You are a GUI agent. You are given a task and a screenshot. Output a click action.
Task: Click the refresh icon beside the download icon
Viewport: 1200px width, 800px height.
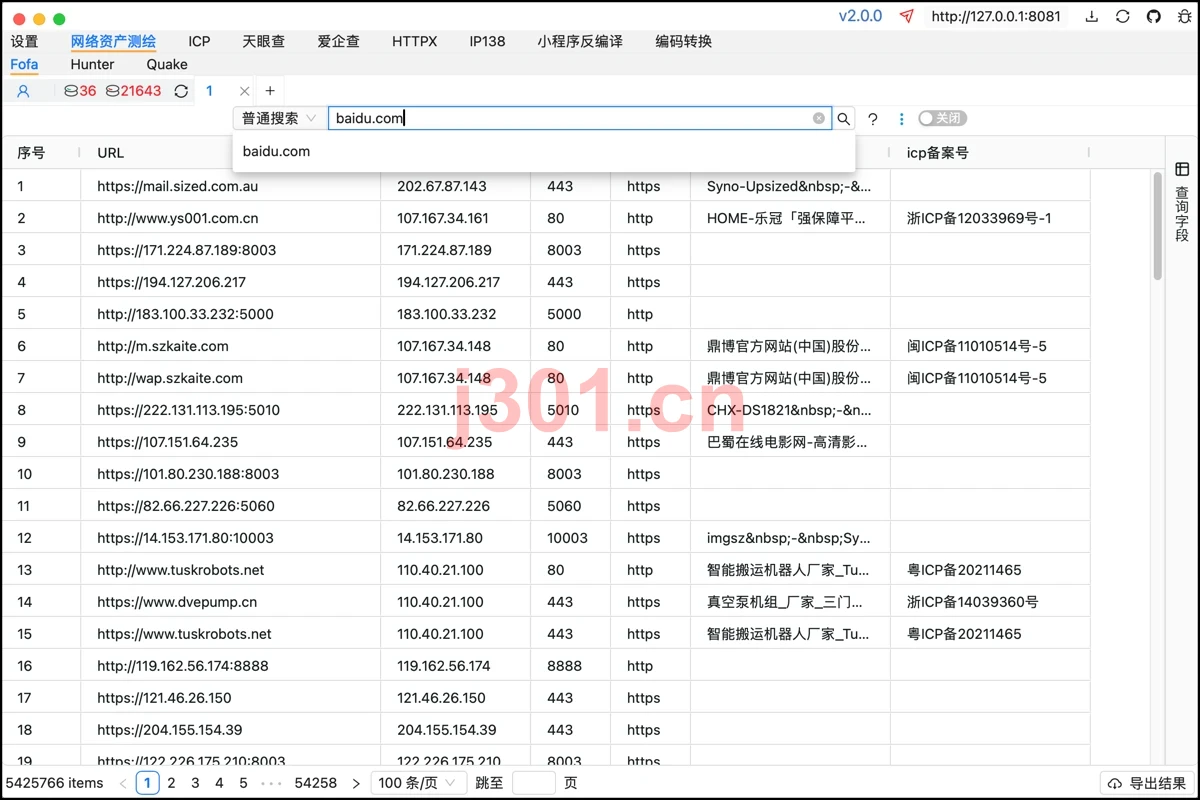pyautogui.click(x=1123, y=16)
